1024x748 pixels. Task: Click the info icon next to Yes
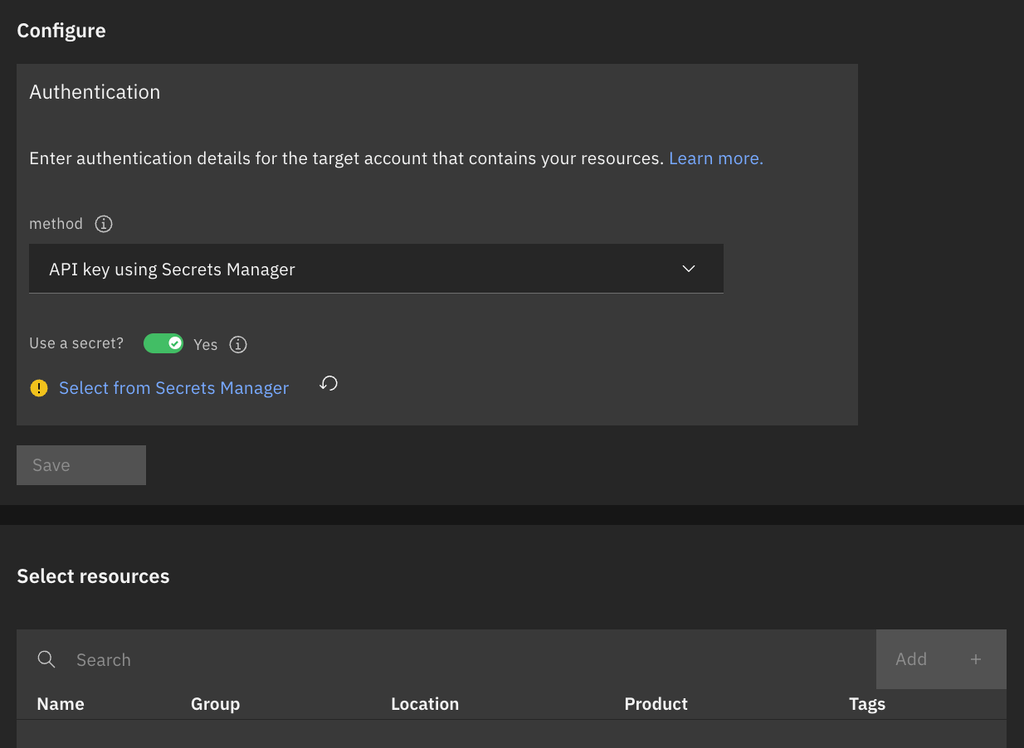pyautogui.click(x=238, y=345)
